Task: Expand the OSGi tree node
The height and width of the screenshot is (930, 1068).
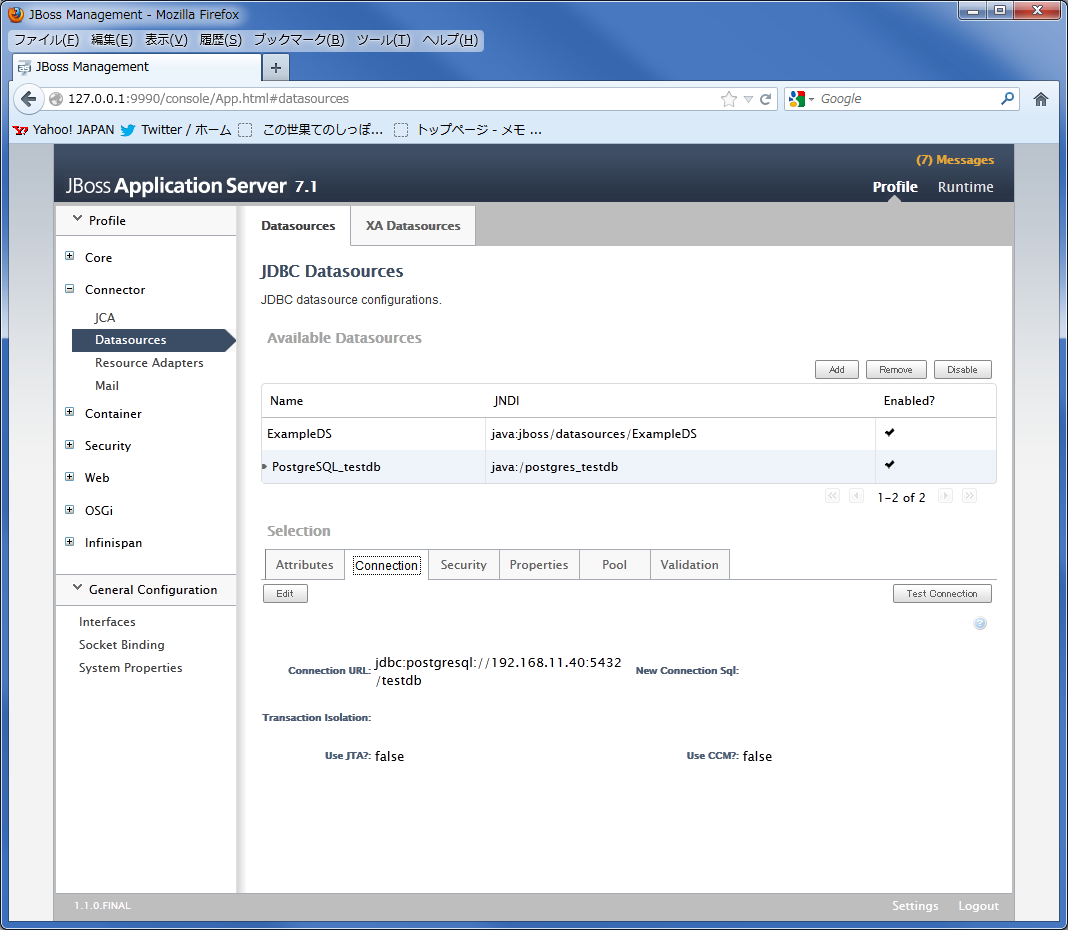Action: pos(69,510)
